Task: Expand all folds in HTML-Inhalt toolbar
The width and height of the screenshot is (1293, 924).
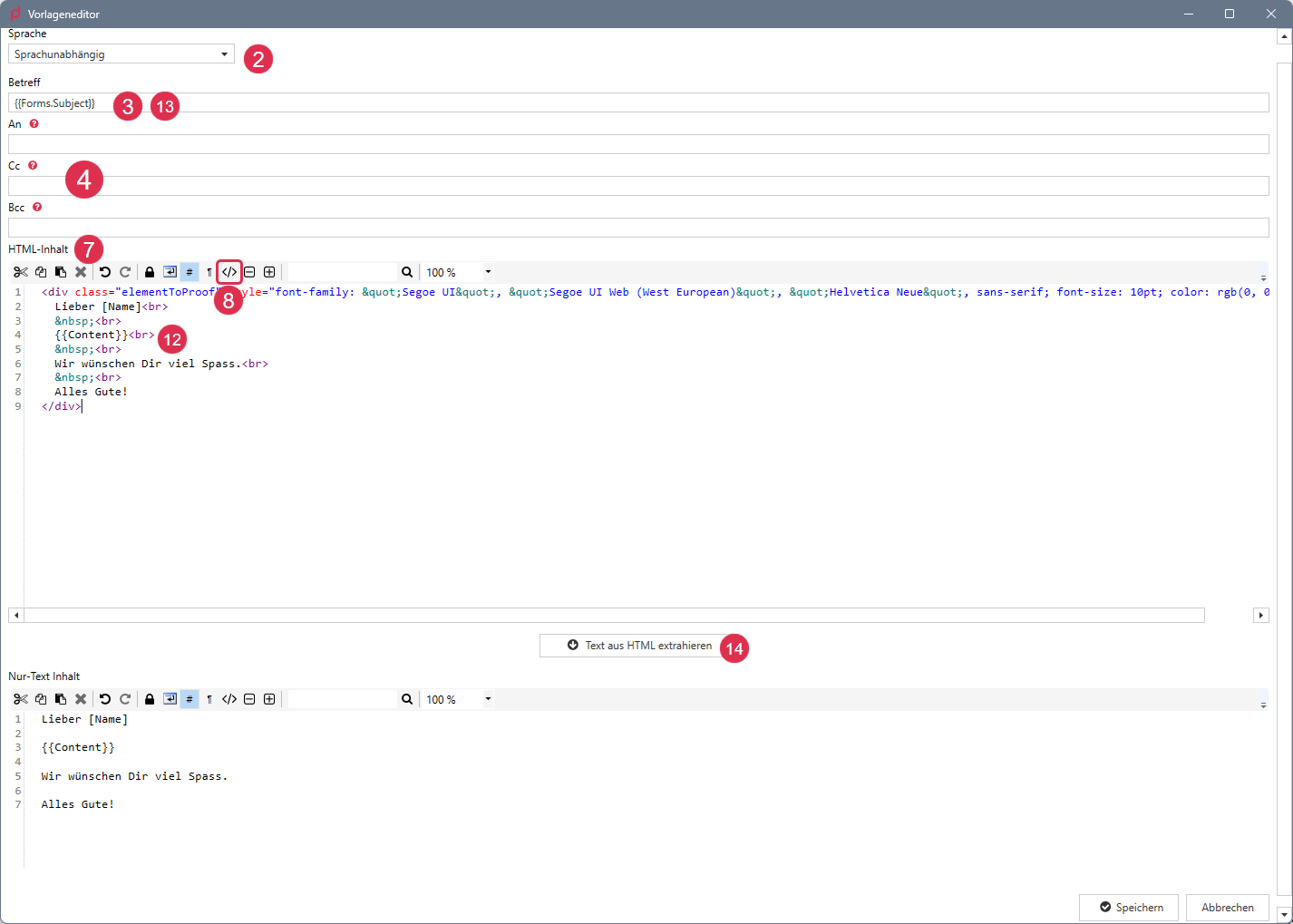Action: (269, 272)
